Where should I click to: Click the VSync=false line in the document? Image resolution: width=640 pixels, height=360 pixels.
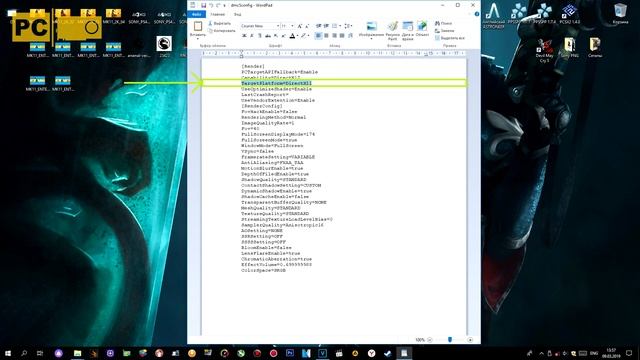(x=258, y=151)
